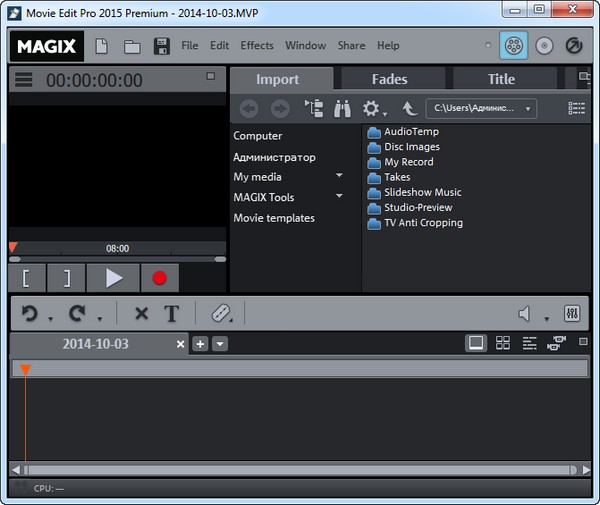The image size is (600, 505).
Task: Click the Burn disc icon
Action: click(543, 46)
